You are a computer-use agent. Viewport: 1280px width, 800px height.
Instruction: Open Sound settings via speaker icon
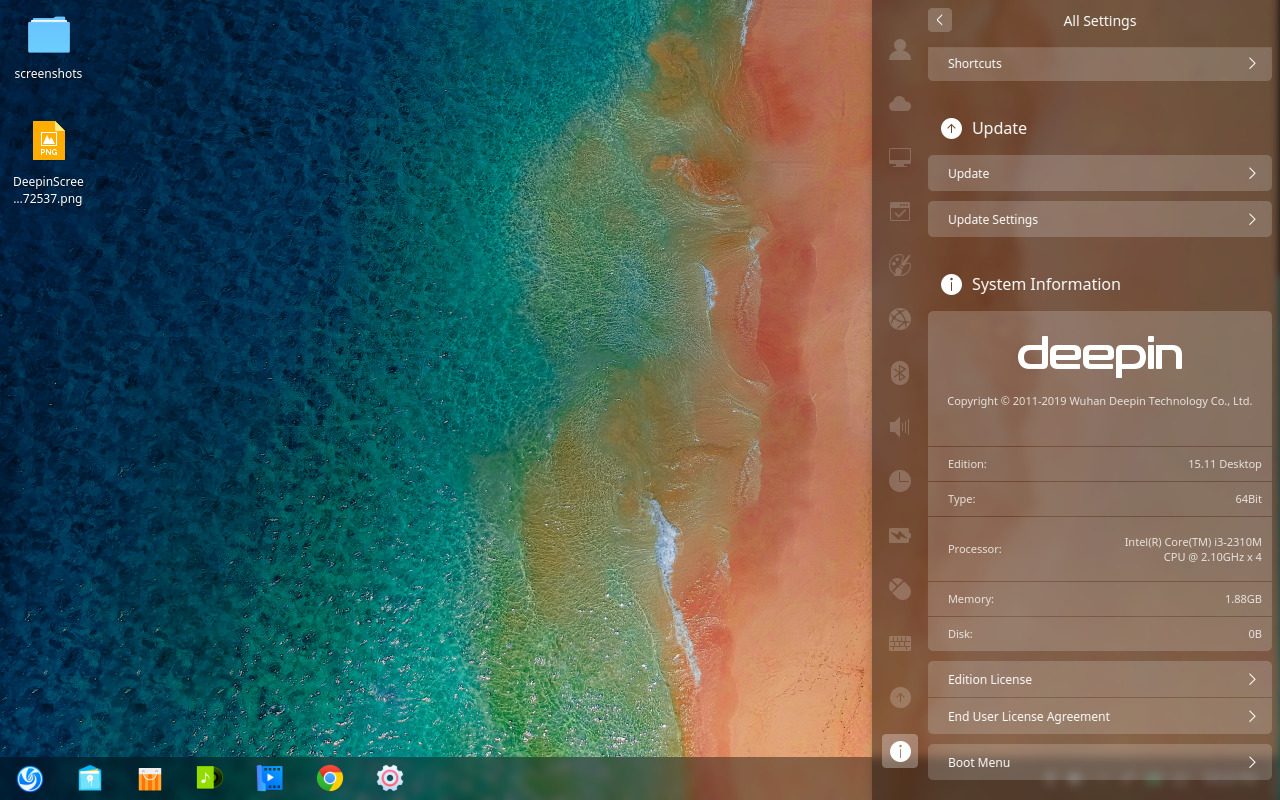[899, 426]
